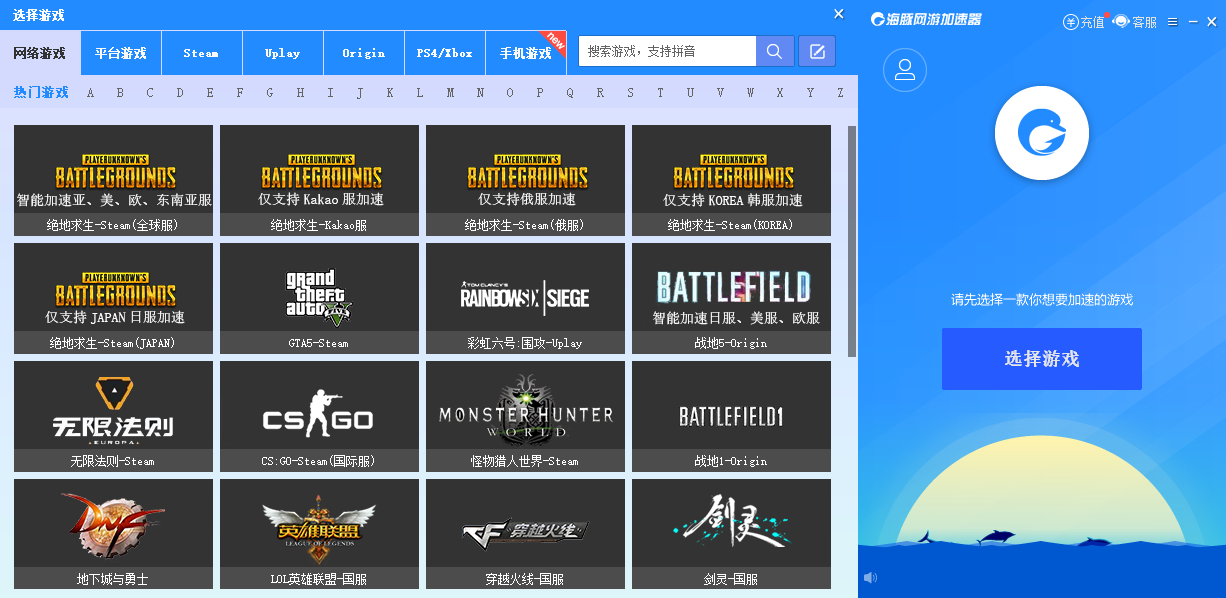Image resolution: width=1226 pixels, height=598 pixels.
Task: Open the user profile avatar icon
Action: click(905, 70)
